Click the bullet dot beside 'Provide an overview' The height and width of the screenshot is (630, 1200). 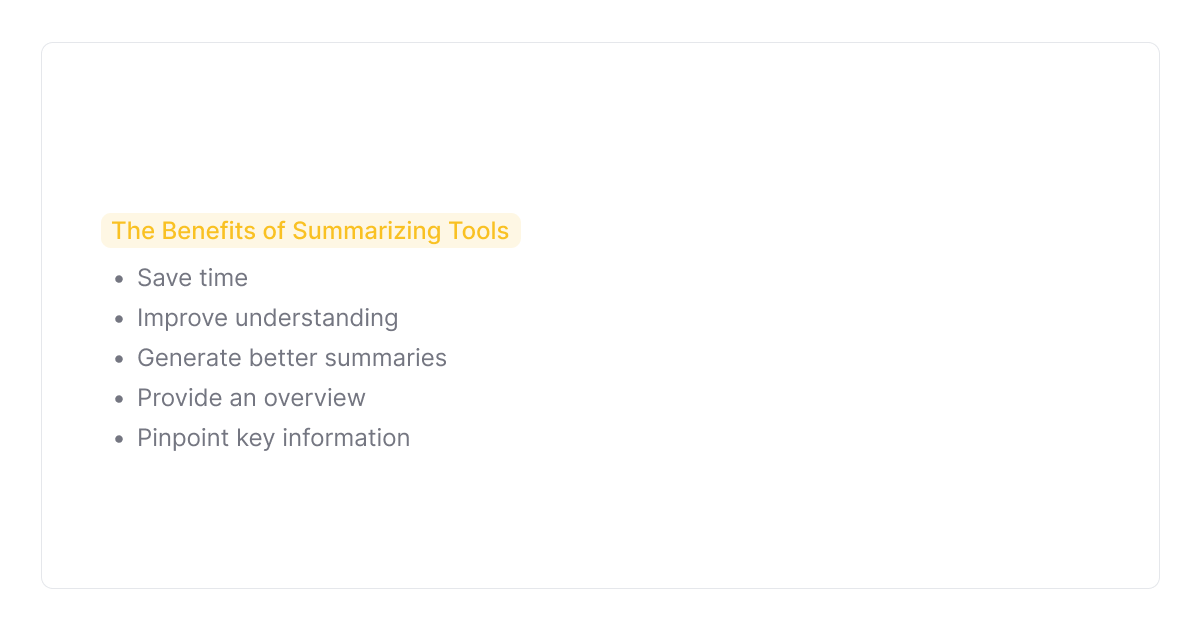tap(119, 399)
